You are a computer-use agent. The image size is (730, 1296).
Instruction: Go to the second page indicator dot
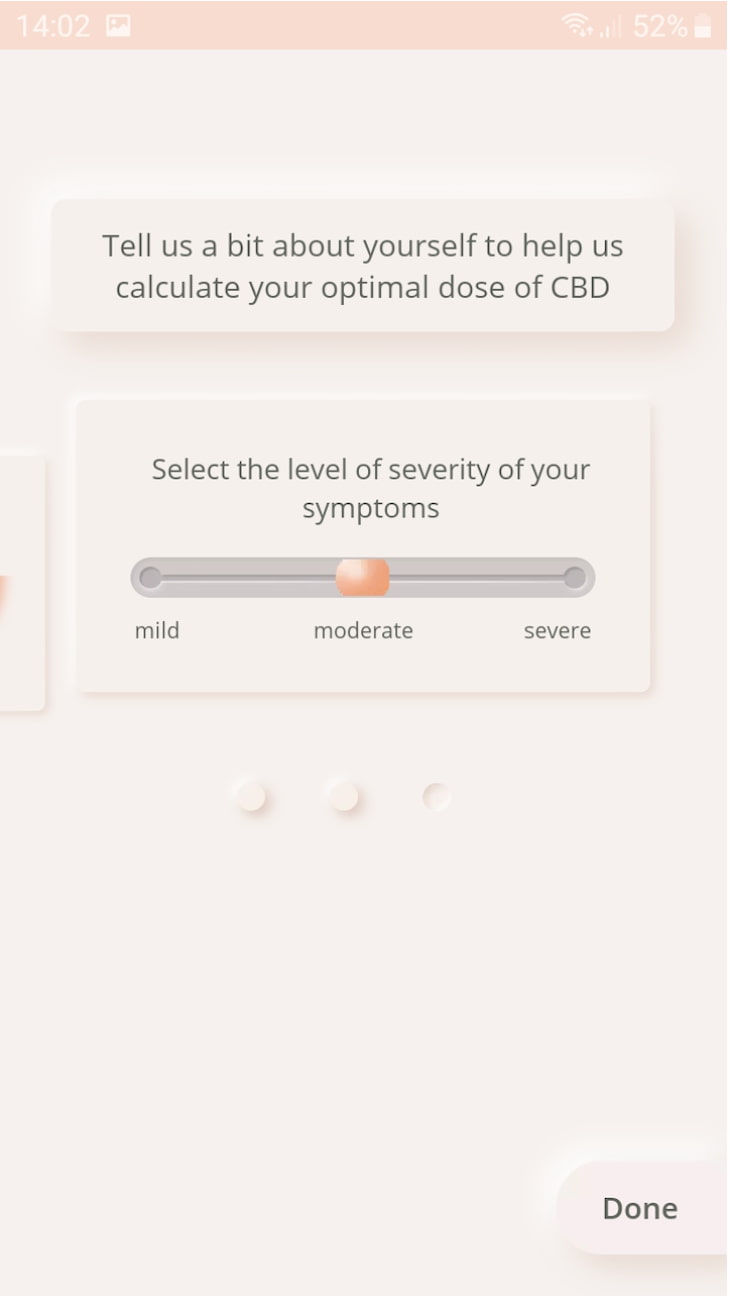pyautogui.click(x=343, y=797)
